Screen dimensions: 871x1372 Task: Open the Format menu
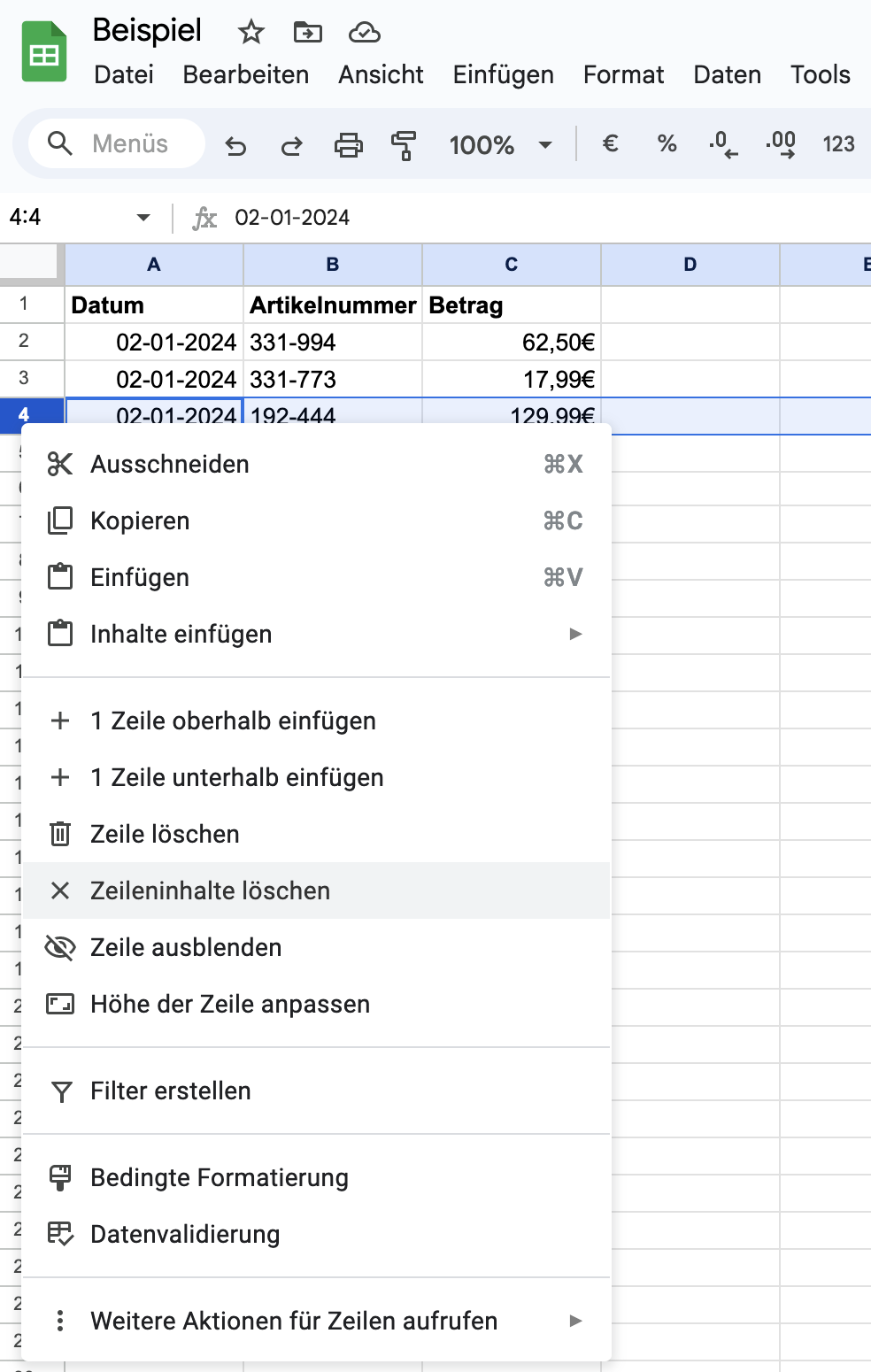(x=623, y=74)
